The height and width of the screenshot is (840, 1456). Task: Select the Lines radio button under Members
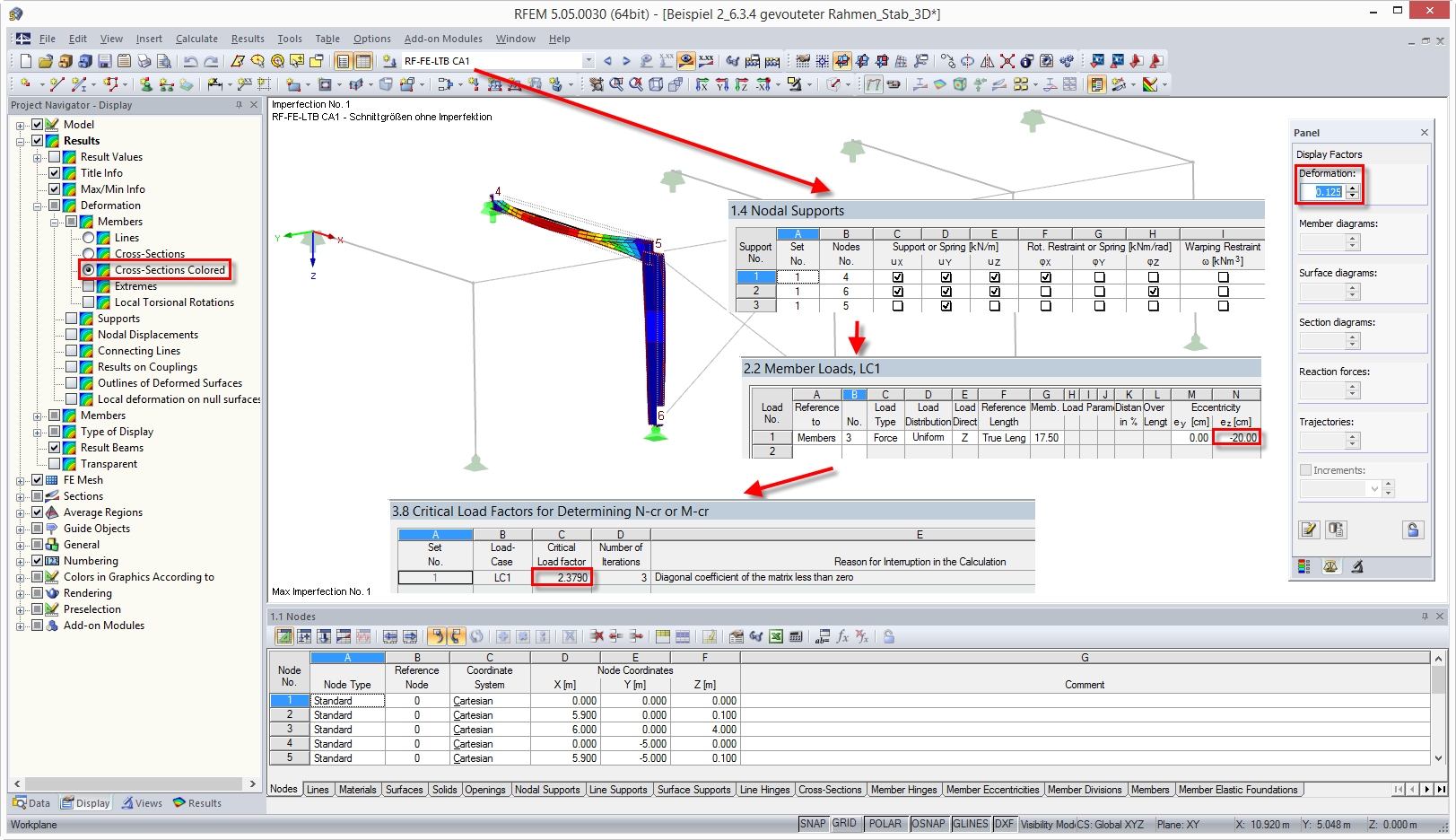[x=89, y=238]
